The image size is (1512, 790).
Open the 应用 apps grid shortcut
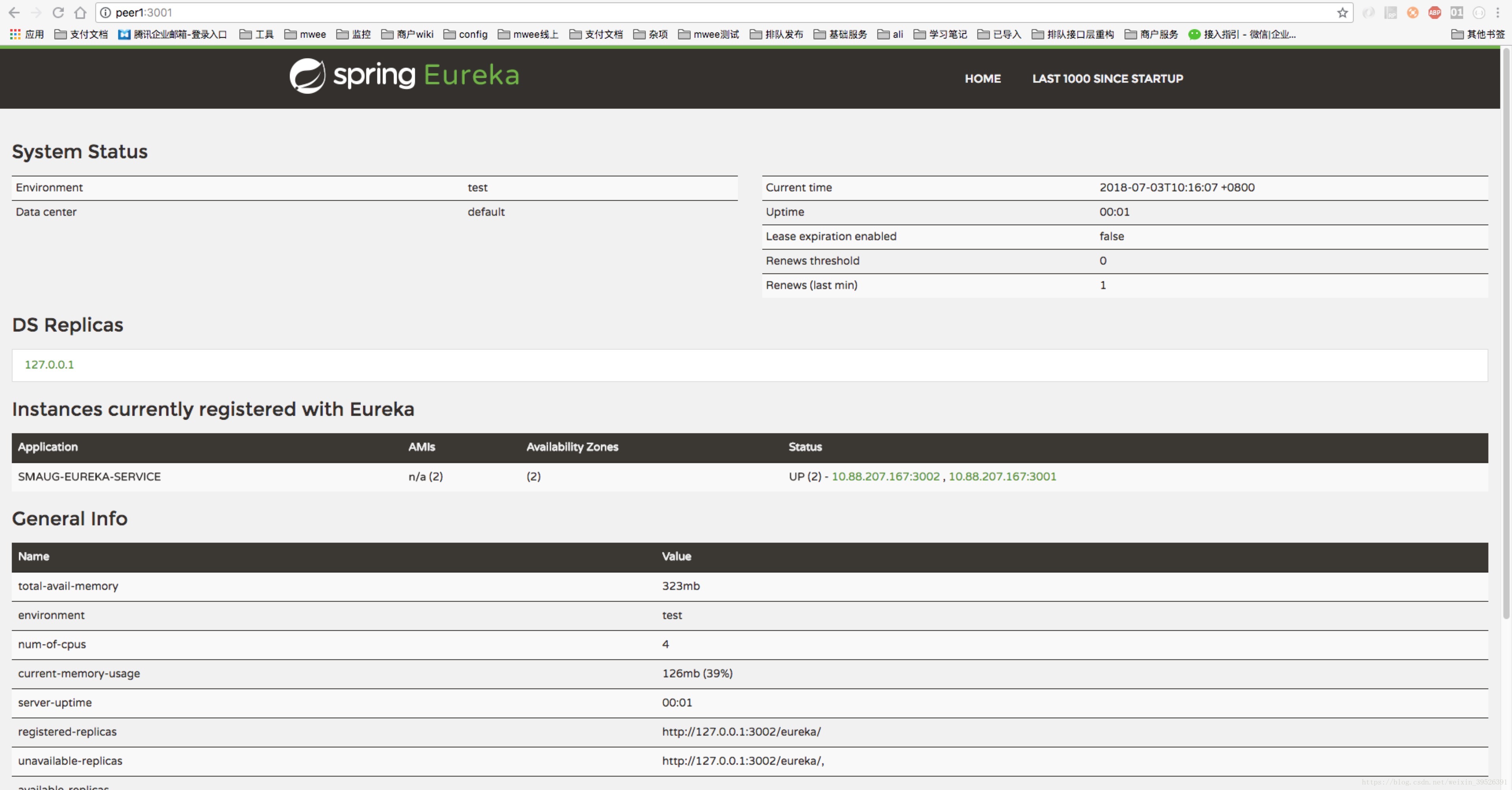(27, 34)
